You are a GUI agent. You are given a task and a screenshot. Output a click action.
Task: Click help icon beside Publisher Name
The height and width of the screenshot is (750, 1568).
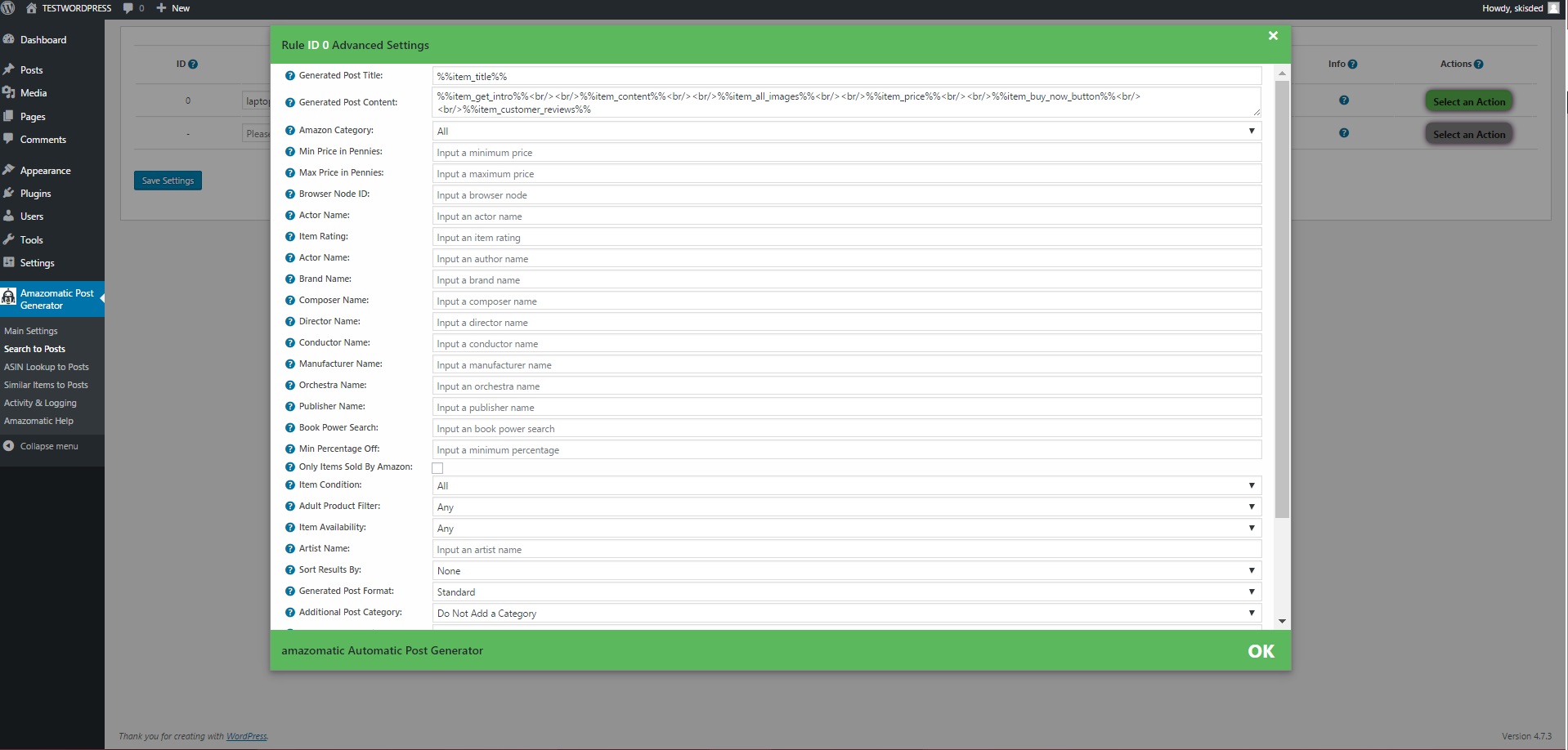tap(289, 407)
